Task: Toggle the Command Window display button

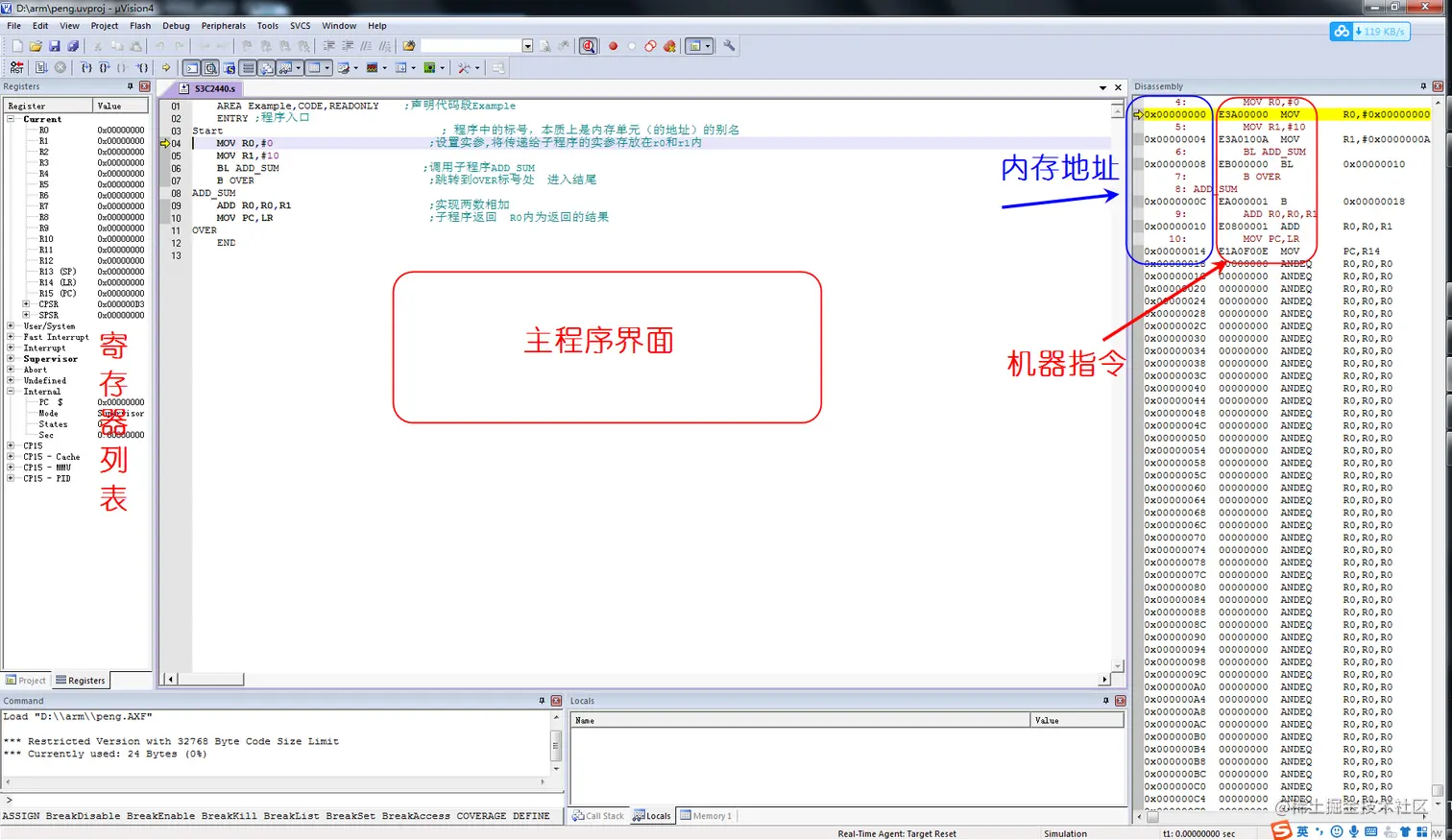Action: pyautogui.click(x=191, y=68)
